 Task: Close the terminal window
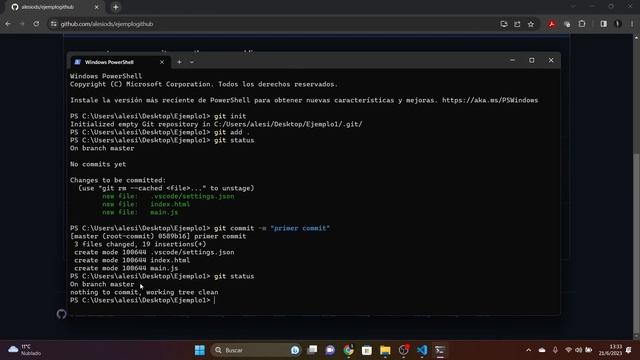pos(551,60)
